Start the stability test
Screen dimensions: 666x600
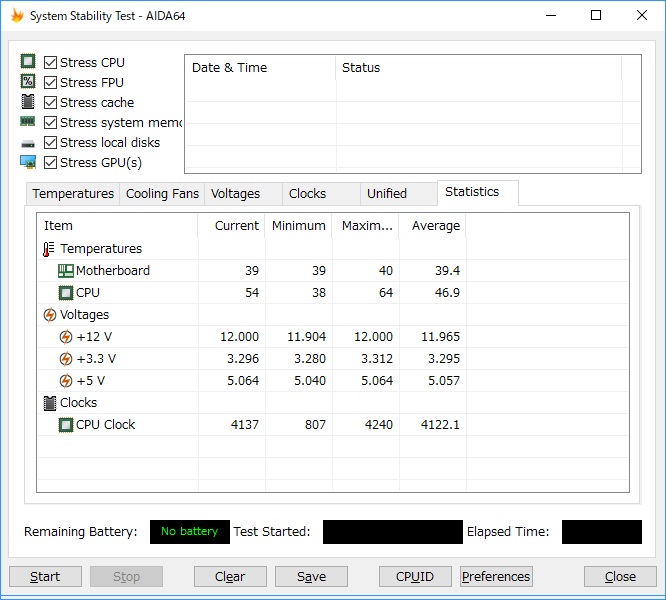pyautogui.click(x=45, y=576)
